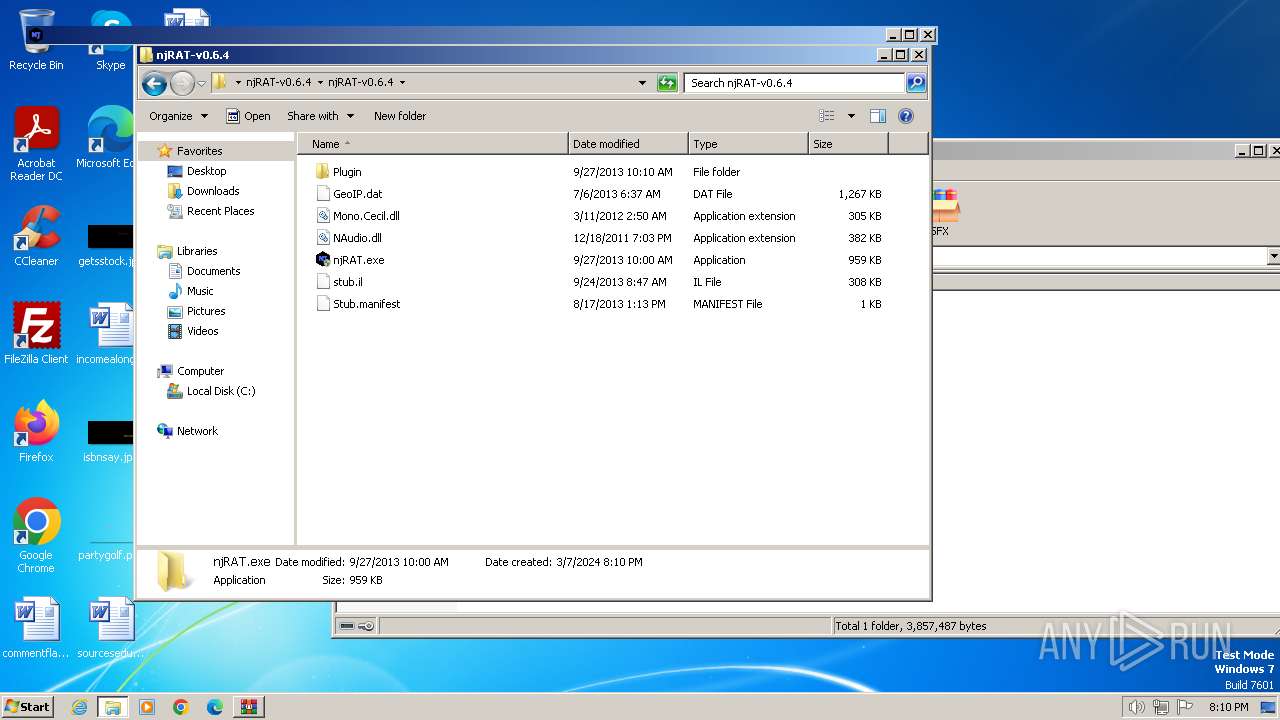Open recent pages dropdown next to navigation arrows
1280x720 pixels.
click(x=201, y=83)
